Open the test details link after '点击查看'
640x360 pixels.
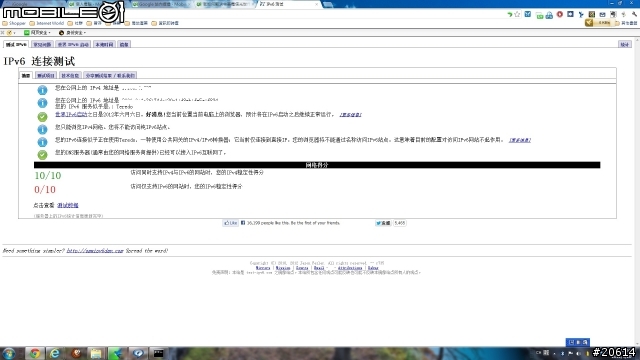(68, 205)
